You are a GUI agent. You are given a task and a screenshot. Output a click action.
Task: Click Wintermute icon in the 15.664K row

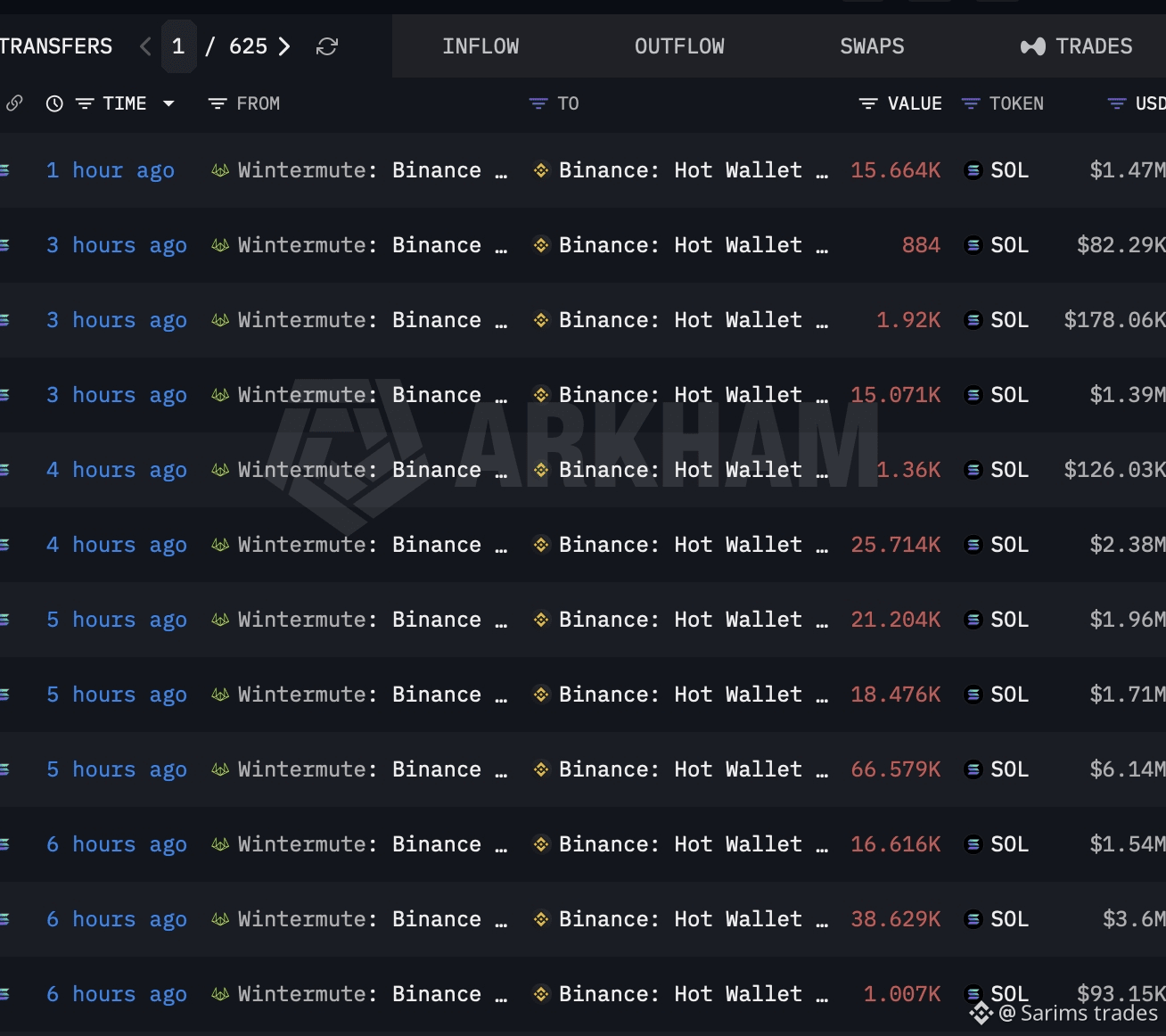coord(220,170)
